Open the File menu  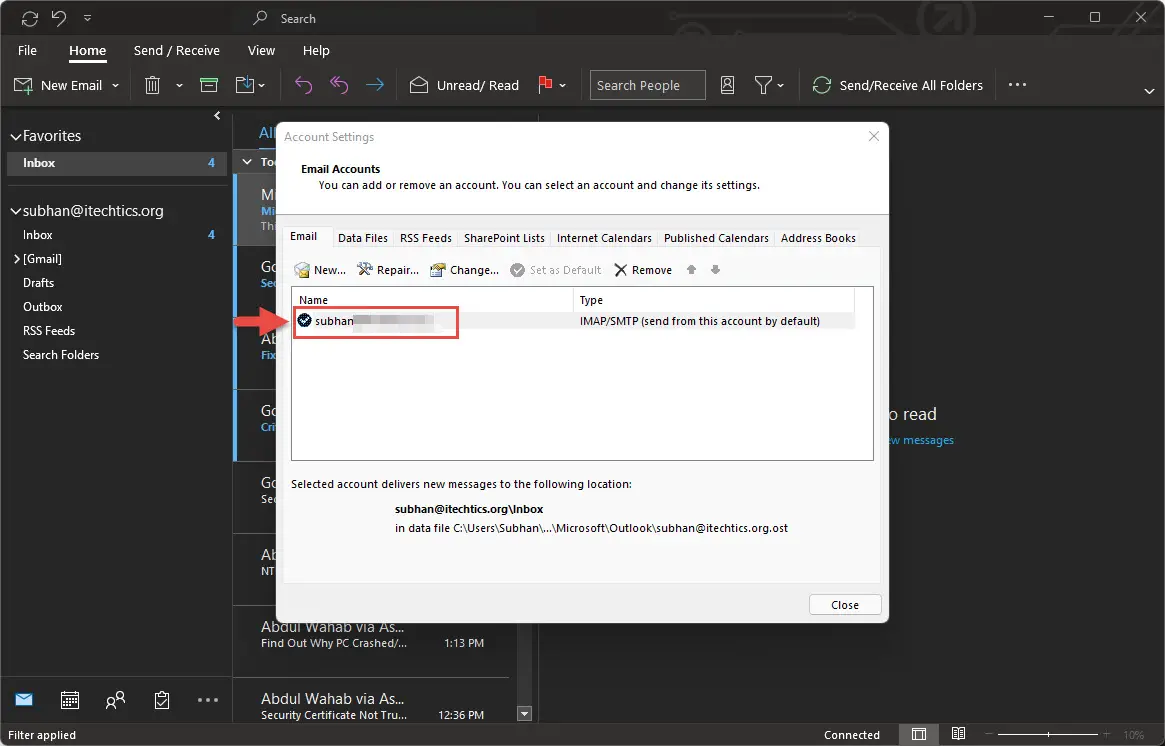(27, 51)
